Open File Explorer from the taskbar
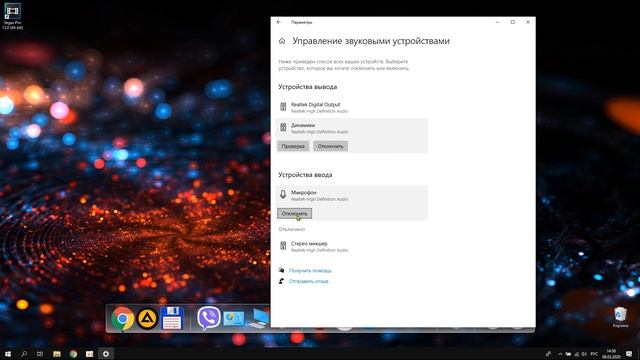This screenshot has height=360, width=640. [57, 354]
